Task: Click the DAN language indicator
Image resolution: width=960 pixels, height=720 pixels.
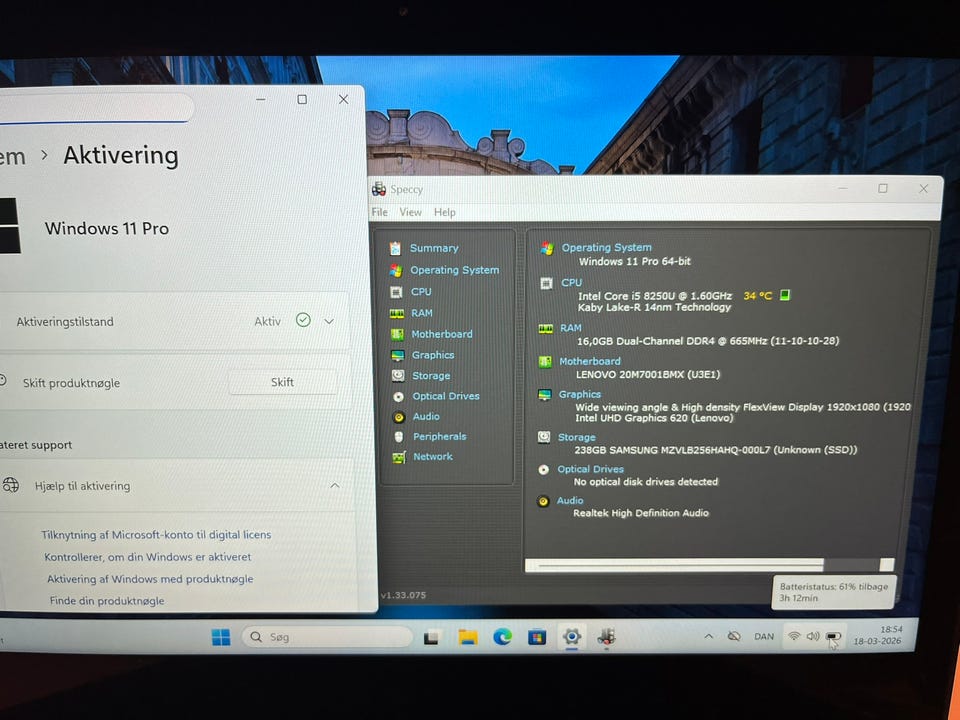Action: [764, 637]
